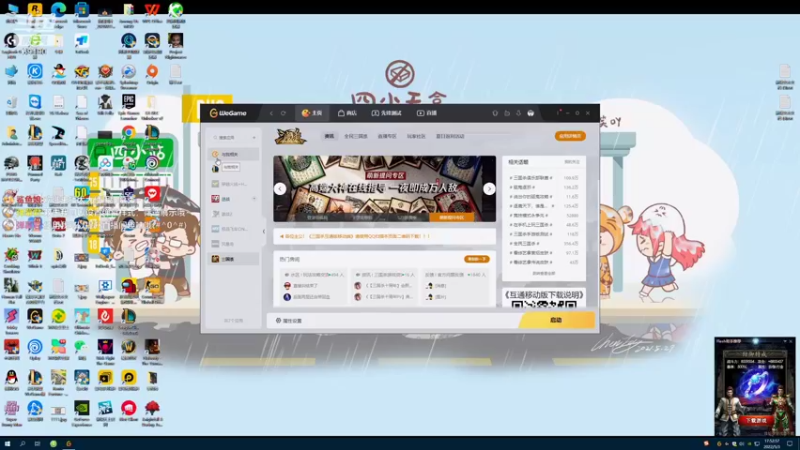Open the 互通移动版下载说明 QR panel
The height and width of the screenshot is (450, 800).
point(544,298)
